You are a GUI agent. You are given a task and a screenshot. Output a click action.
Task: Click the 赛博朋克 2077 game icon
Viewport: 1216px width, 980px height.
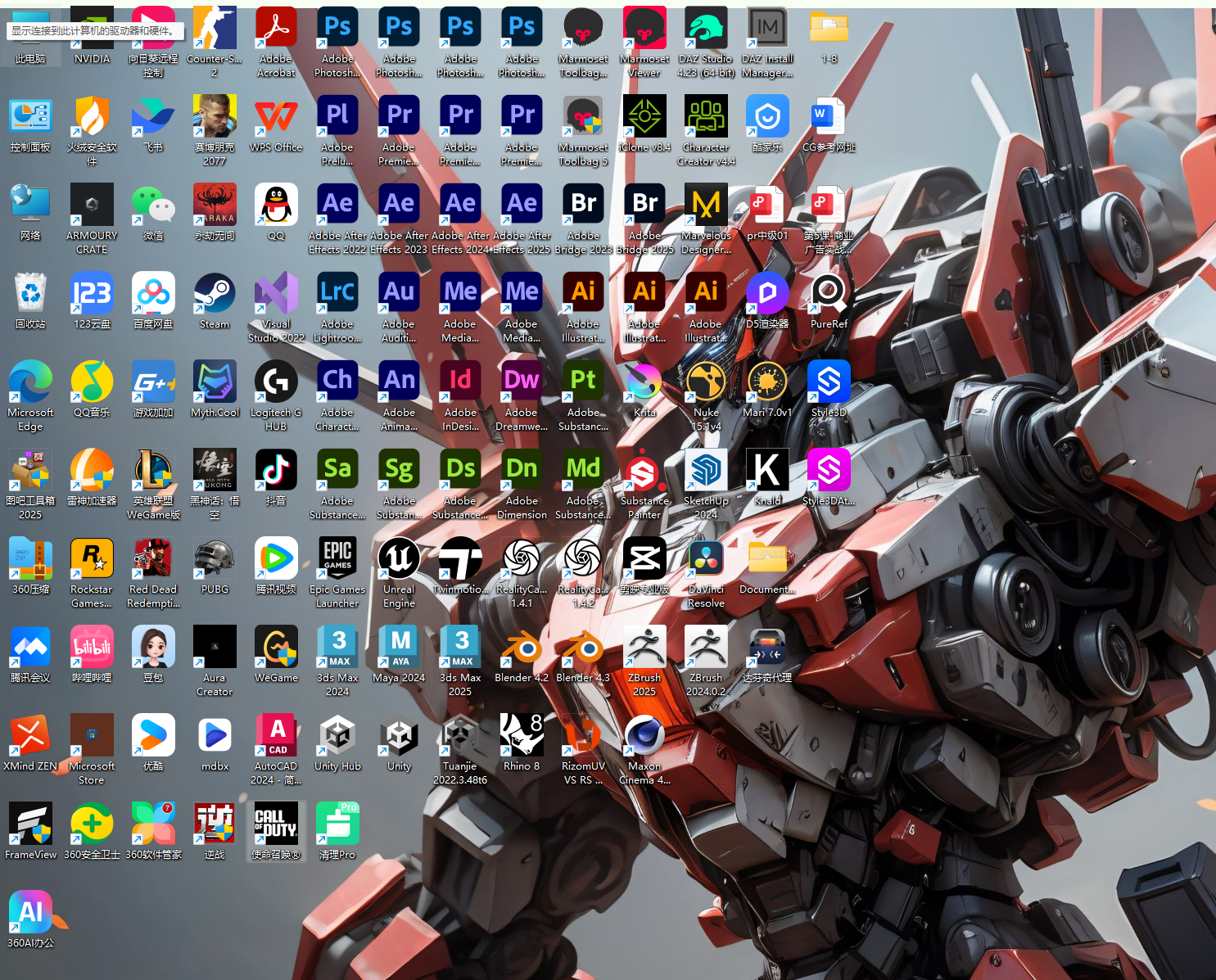pyautogui.click(x=215, y=131)
